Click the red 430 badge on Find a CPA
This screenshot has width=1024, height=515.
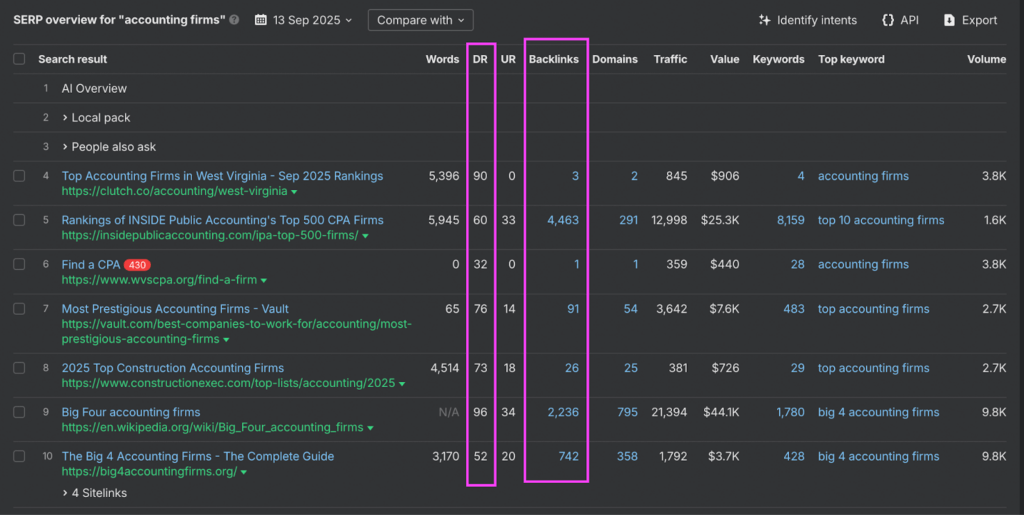click(137, 265)
